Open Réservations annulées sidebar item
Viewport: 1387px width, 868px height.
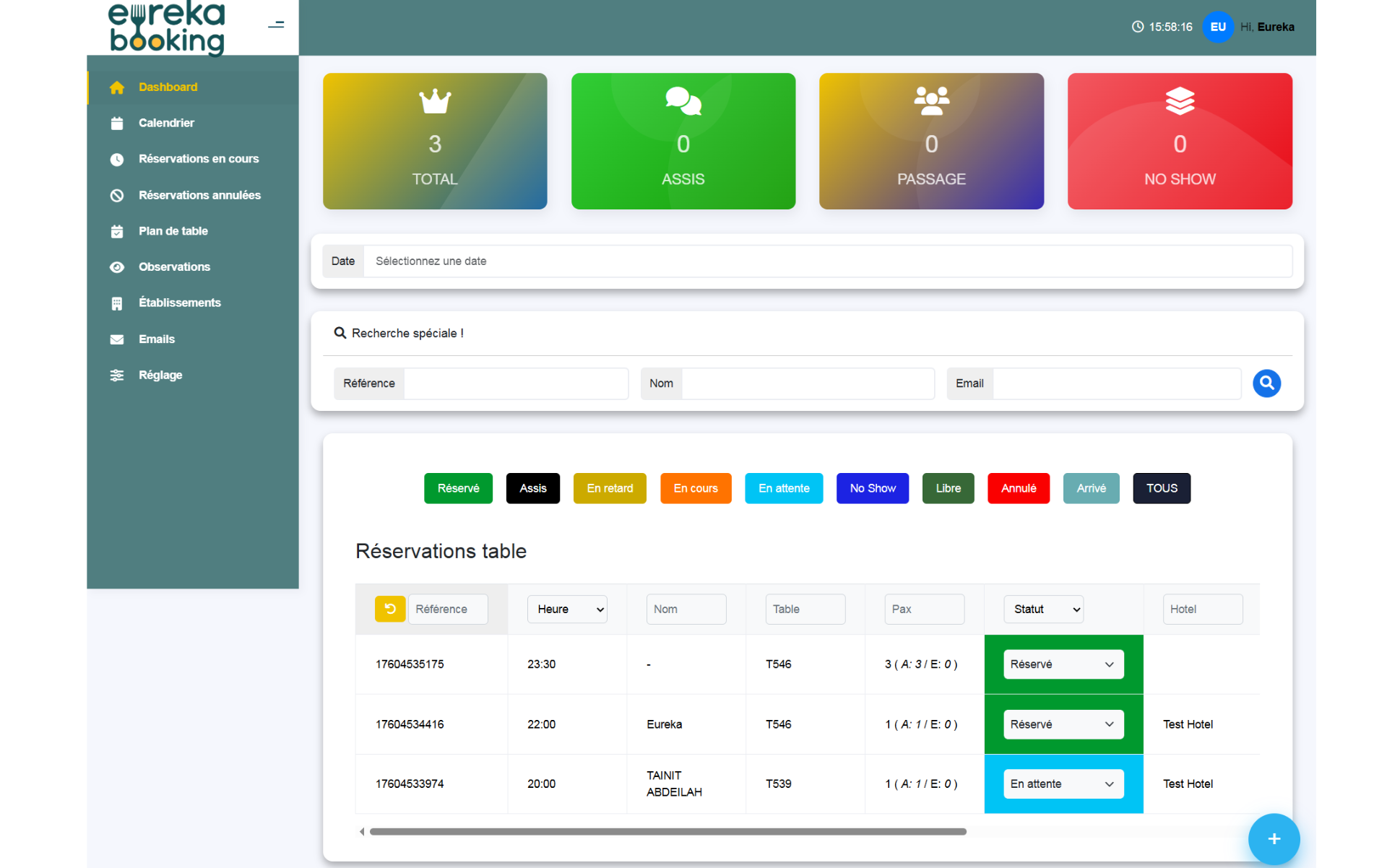click(199, 195)
